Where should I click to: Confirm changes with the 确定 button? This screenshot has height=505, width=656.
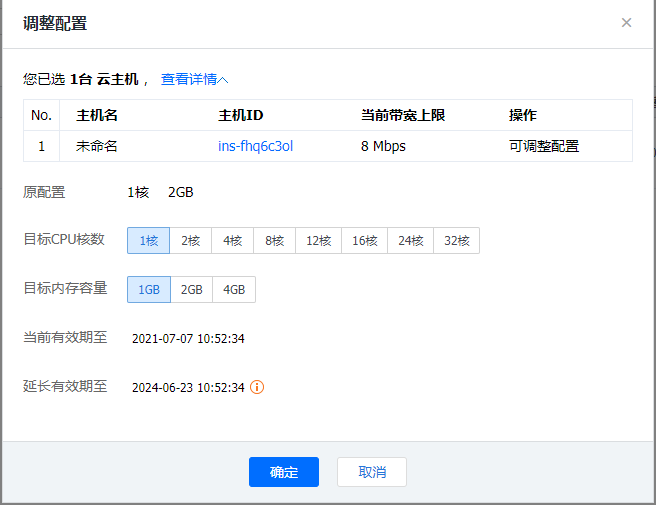pos(284,472)
